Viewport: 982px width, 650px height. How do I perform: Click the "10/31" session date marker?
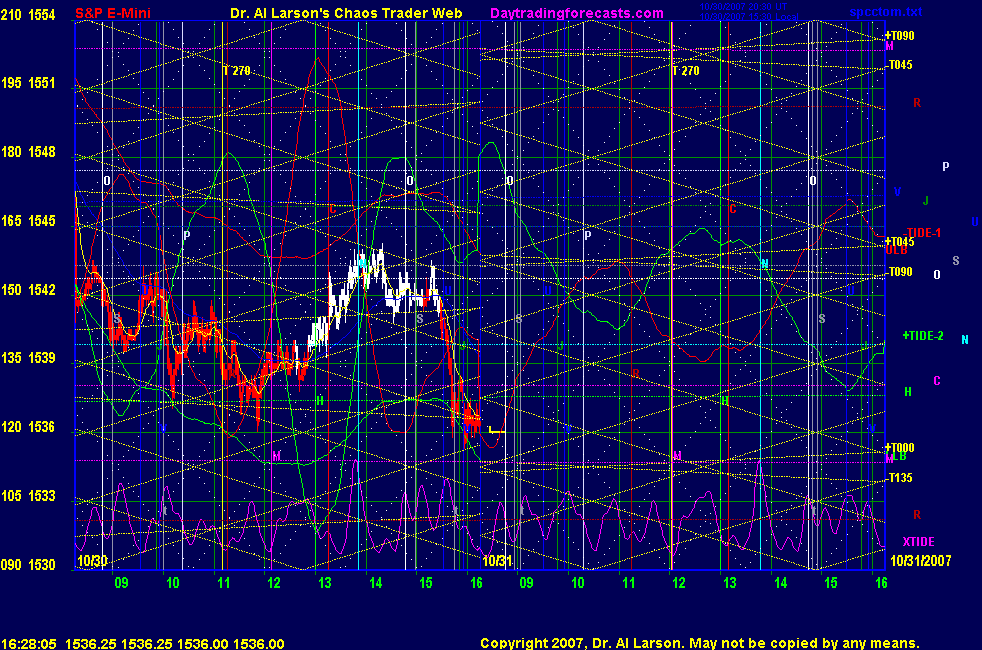coord(497,560)
